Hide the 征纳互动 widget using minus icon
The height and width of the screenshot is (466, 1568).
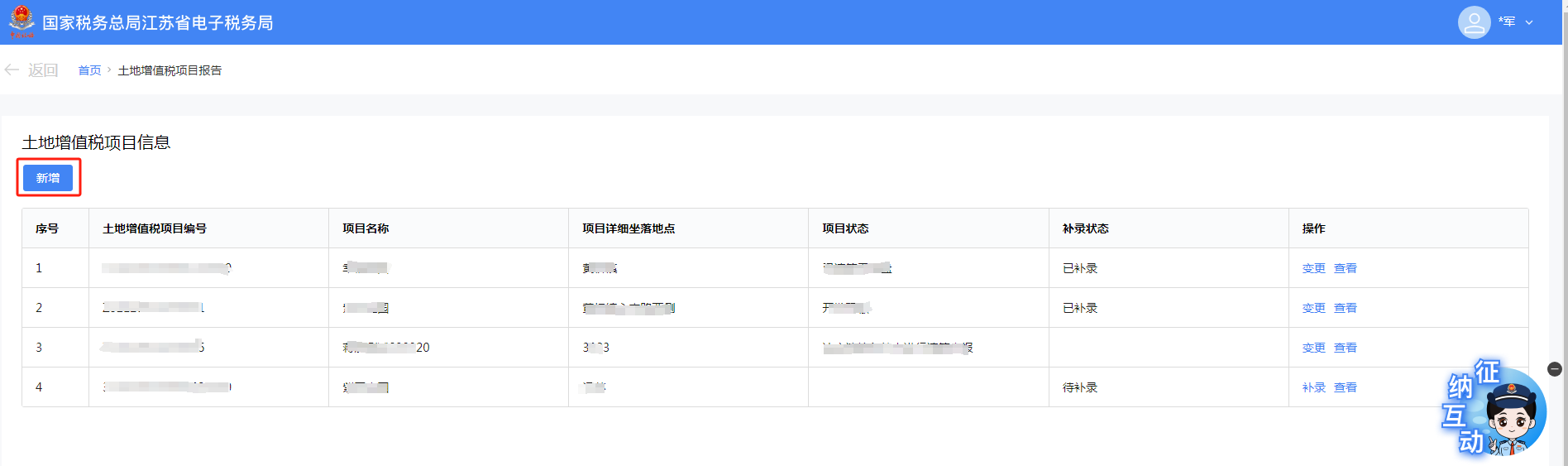point(1555,369)
